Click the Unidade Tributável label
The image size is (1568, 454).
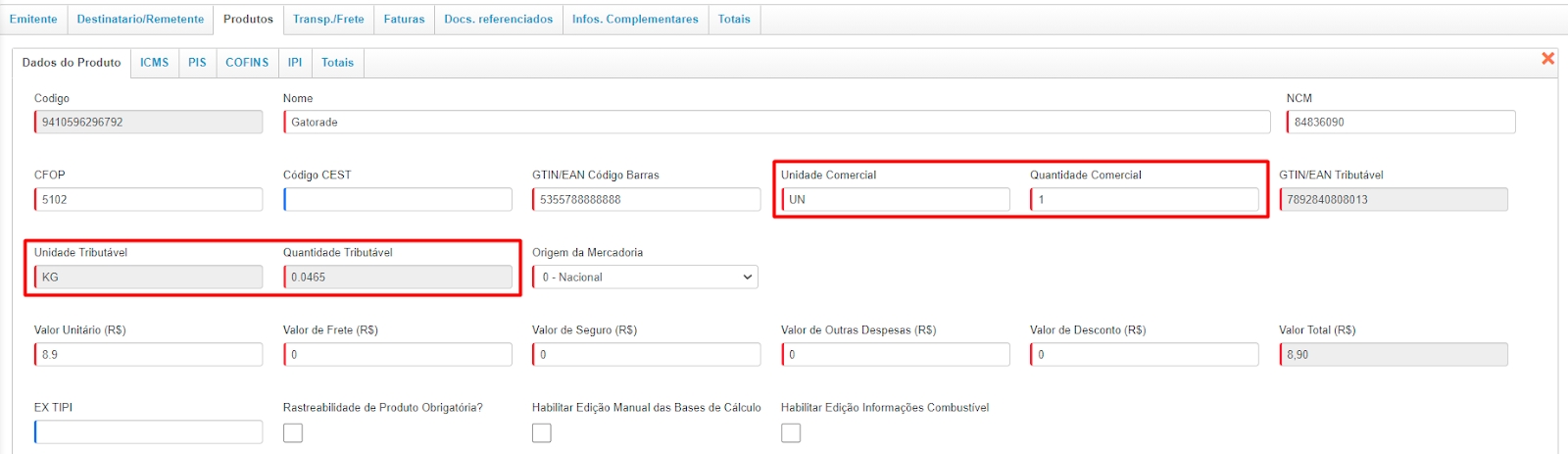click(x=80, y=252)
